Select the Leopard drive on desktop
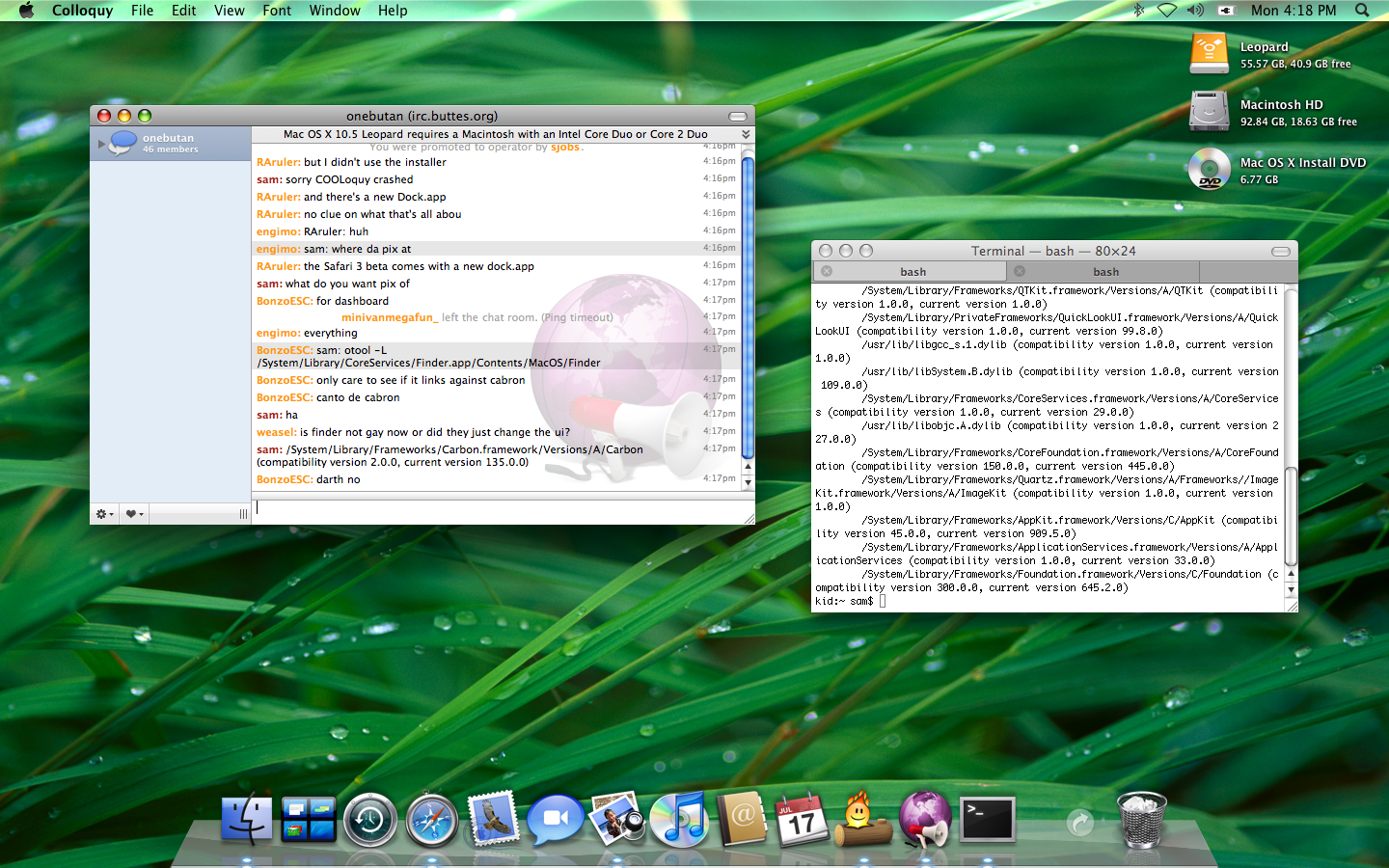The image size is (1389, 868). click(1210, 54)
